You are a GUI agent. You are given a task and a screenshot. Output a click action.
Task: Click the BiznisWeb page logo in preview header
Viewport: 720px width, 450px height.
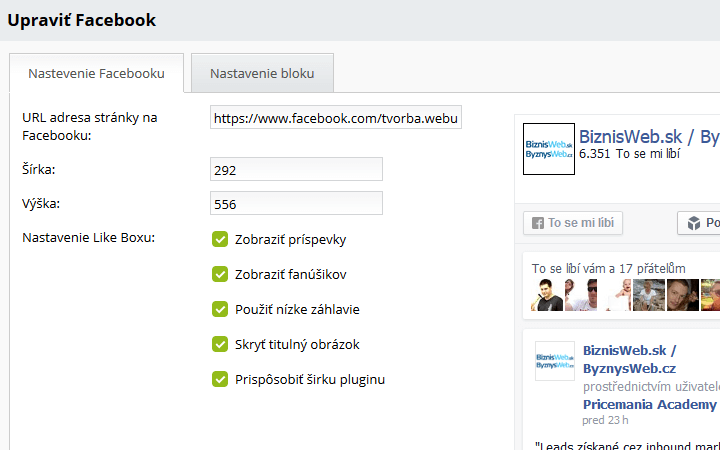click(x=549, y=149)
